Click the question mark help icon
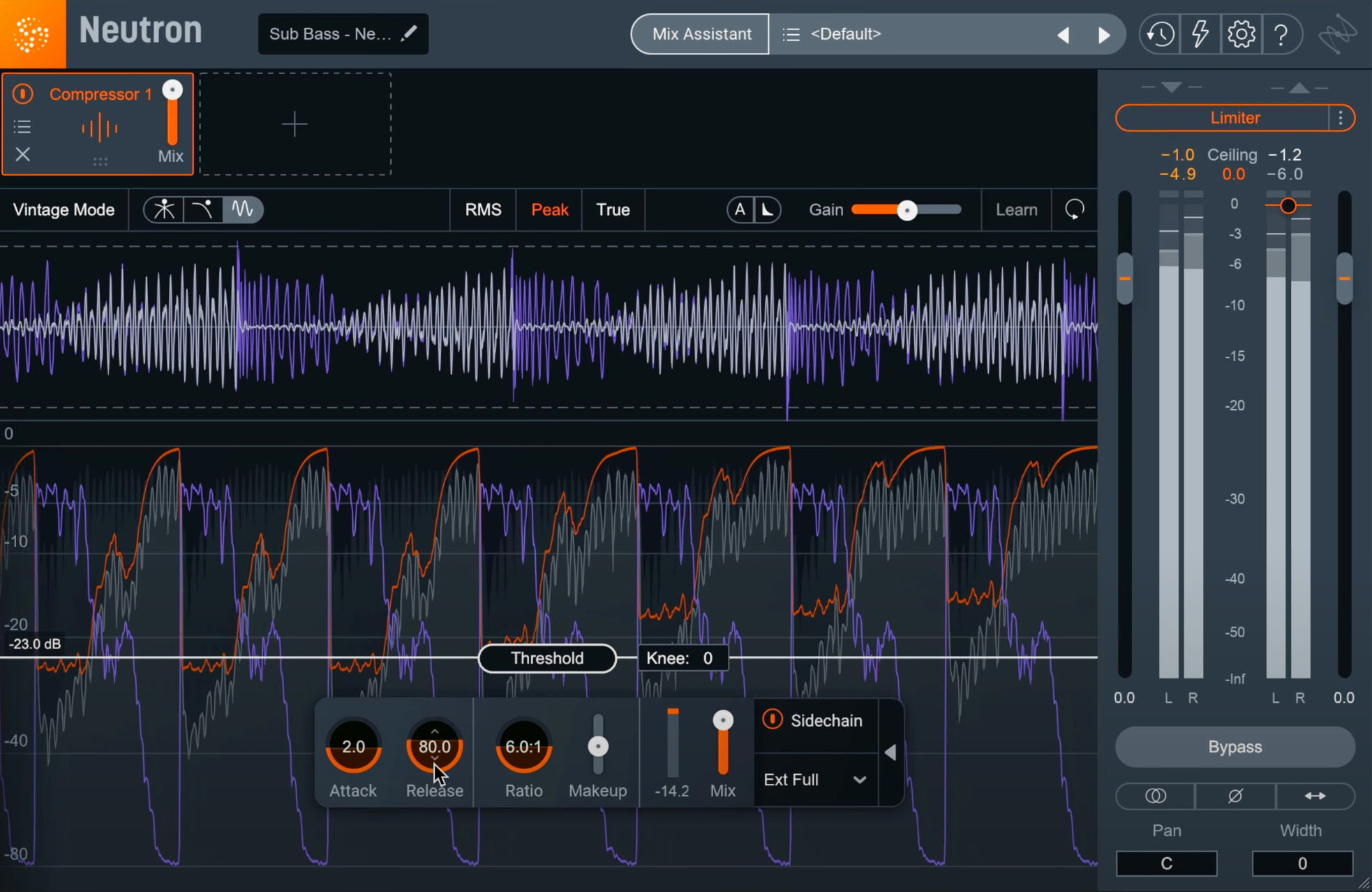This screenshot has height=892, width=1372. tap(1281, 34)
